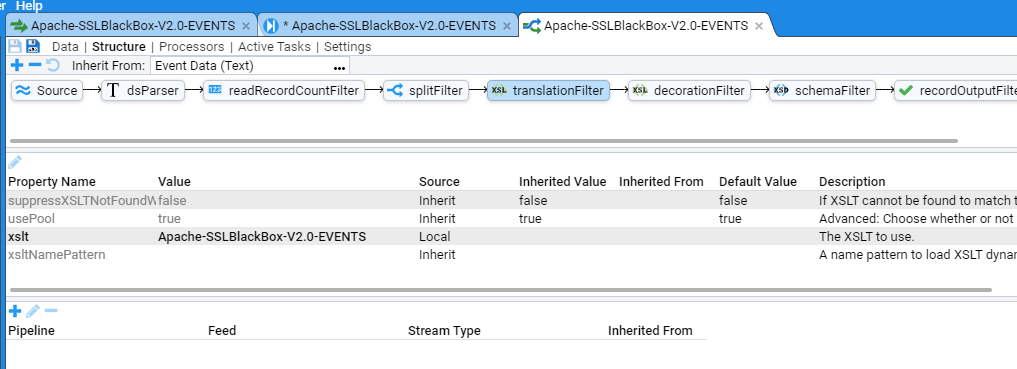This screenshot has width=1017, height=369.
Task: Close the third Apache-SSLBlackBox-V2.0-EVENTS tab
Action: 758,26
